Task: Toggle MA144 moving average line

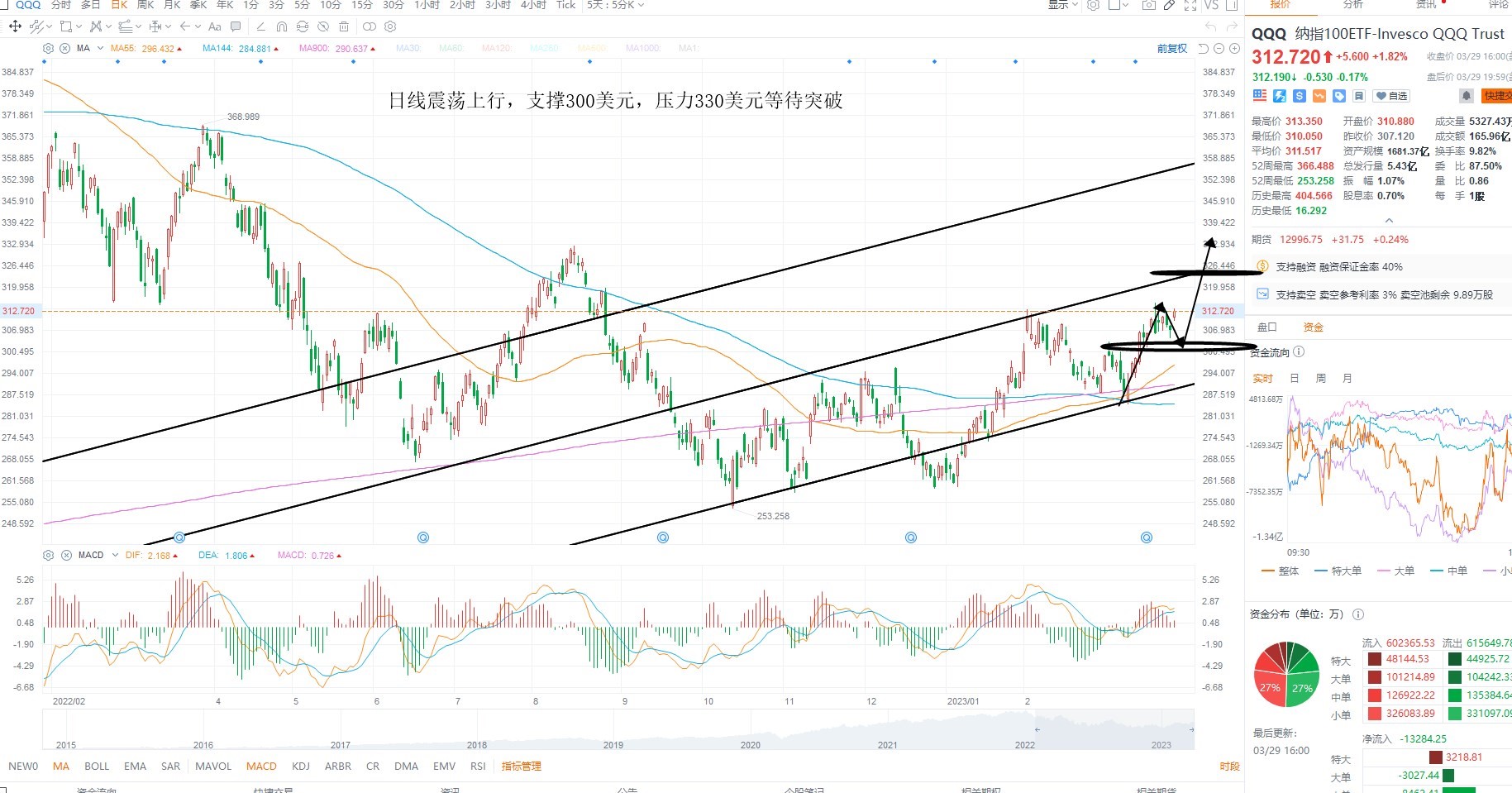Action: (241, 48)
